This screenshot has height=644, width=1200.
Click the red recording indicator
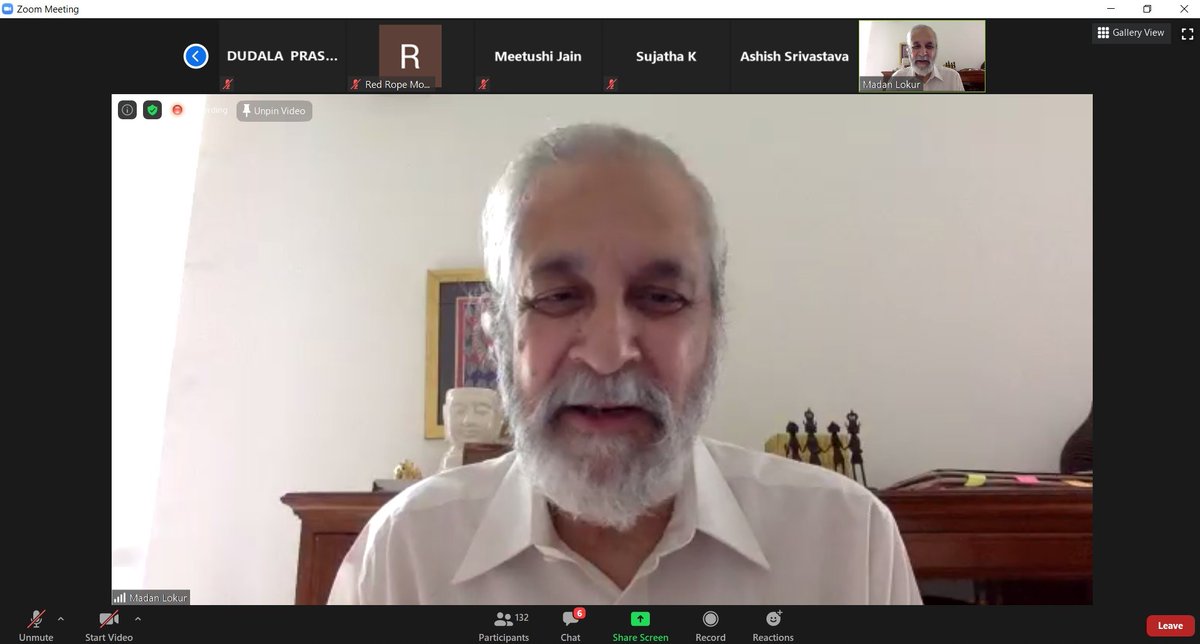click(x=178, y=110)
